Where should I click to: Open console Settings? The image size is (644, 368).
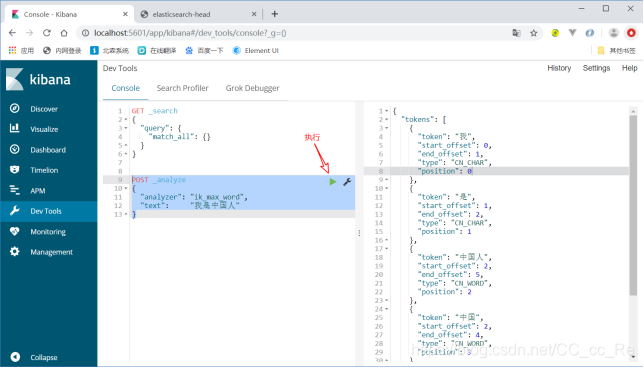pos(596,68)
